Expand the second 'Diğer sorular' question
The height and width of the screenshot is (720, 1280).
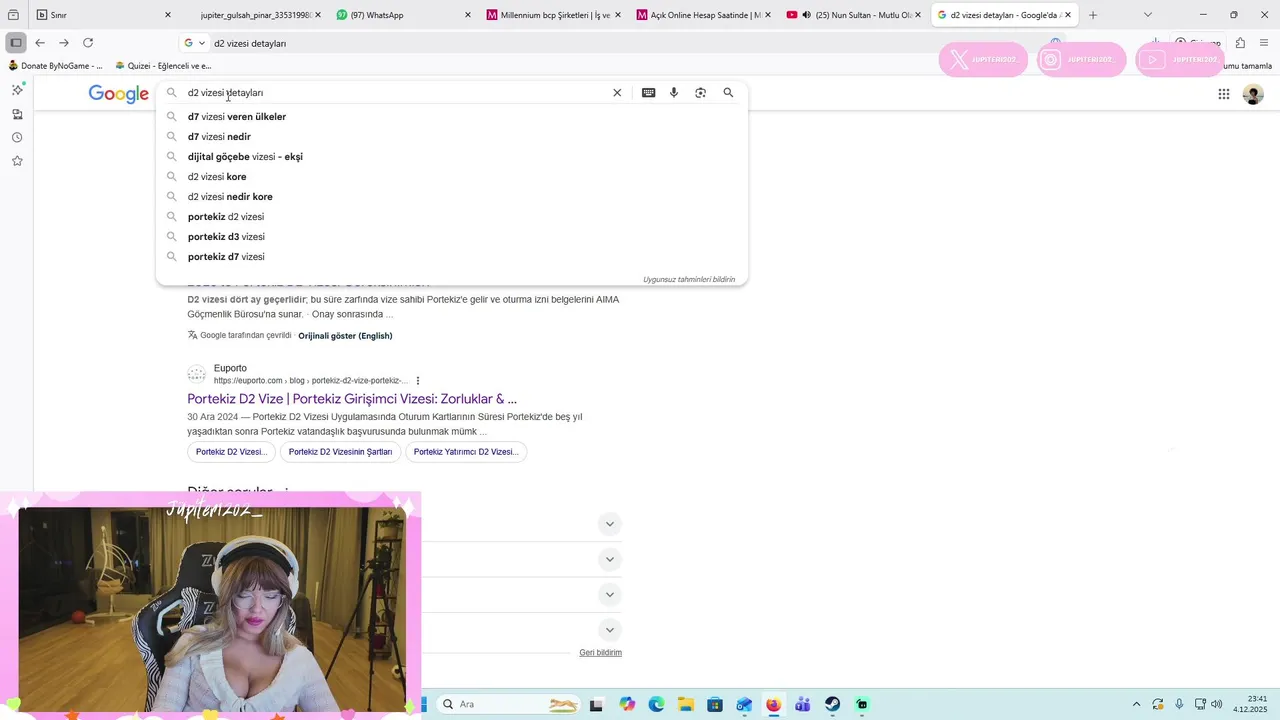coord(609,559)
